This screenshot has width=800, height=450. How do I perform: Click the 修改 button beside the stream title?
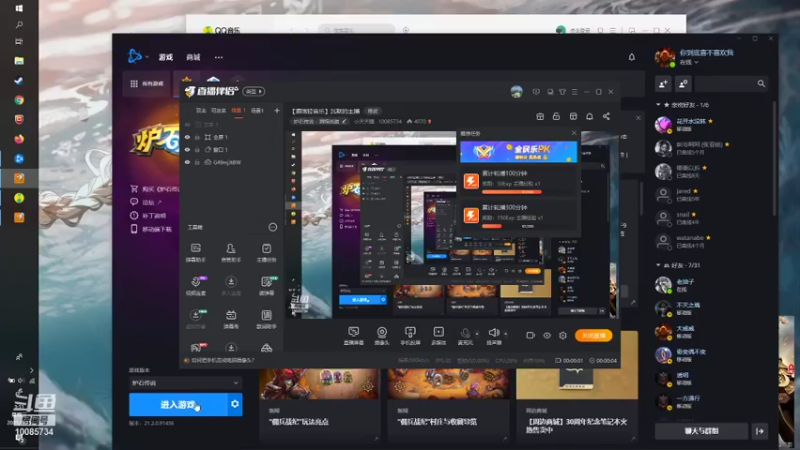click(373, 111)
